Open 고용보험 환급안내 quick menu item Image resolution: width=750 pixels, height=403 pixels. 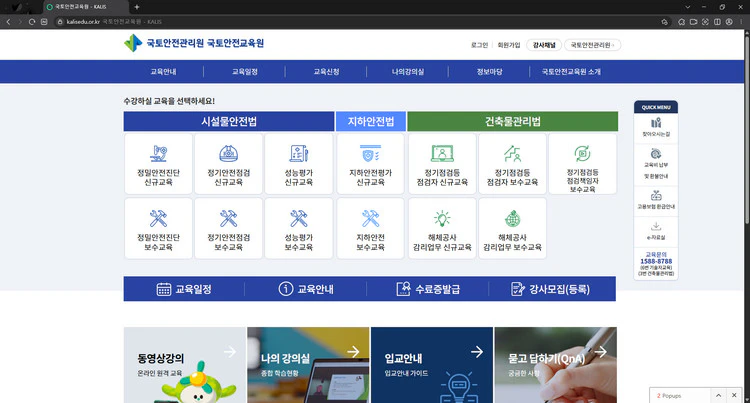click(x=656, y=200)
